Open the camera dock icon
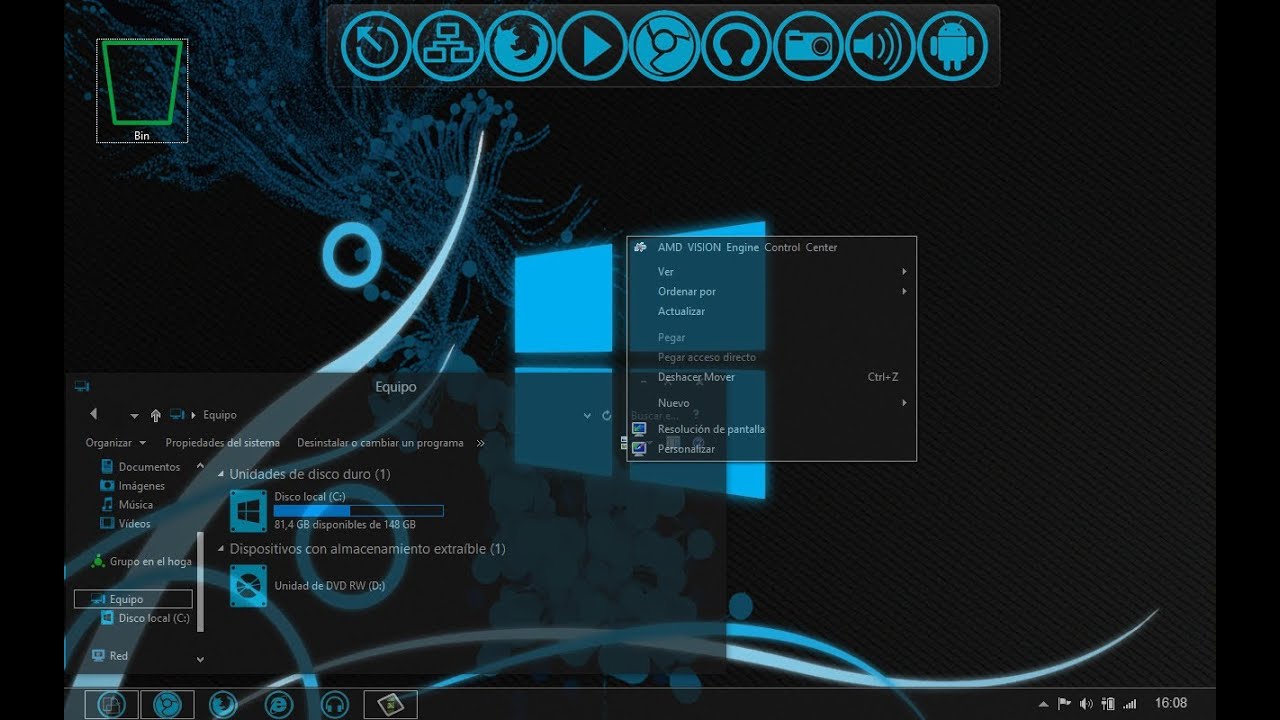The width and height of the screenshot is (1280, 720). pyautogui.click(x=808, y=45)
